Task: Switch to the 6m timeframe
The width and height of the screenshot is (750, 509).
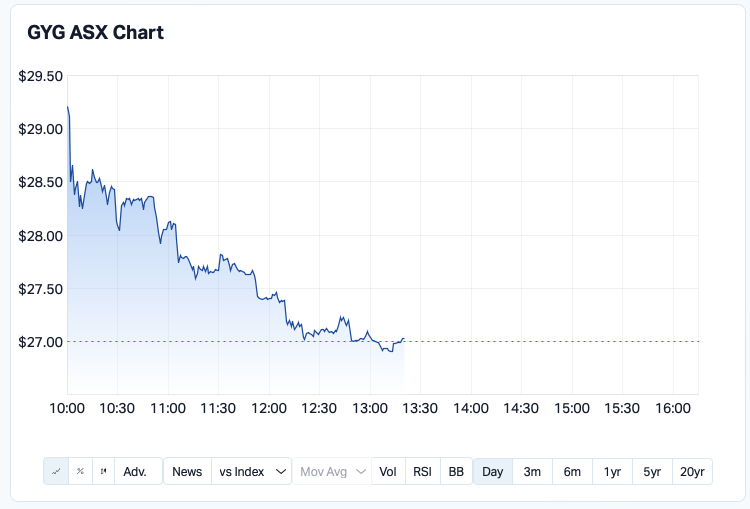Action: [572, 471]
